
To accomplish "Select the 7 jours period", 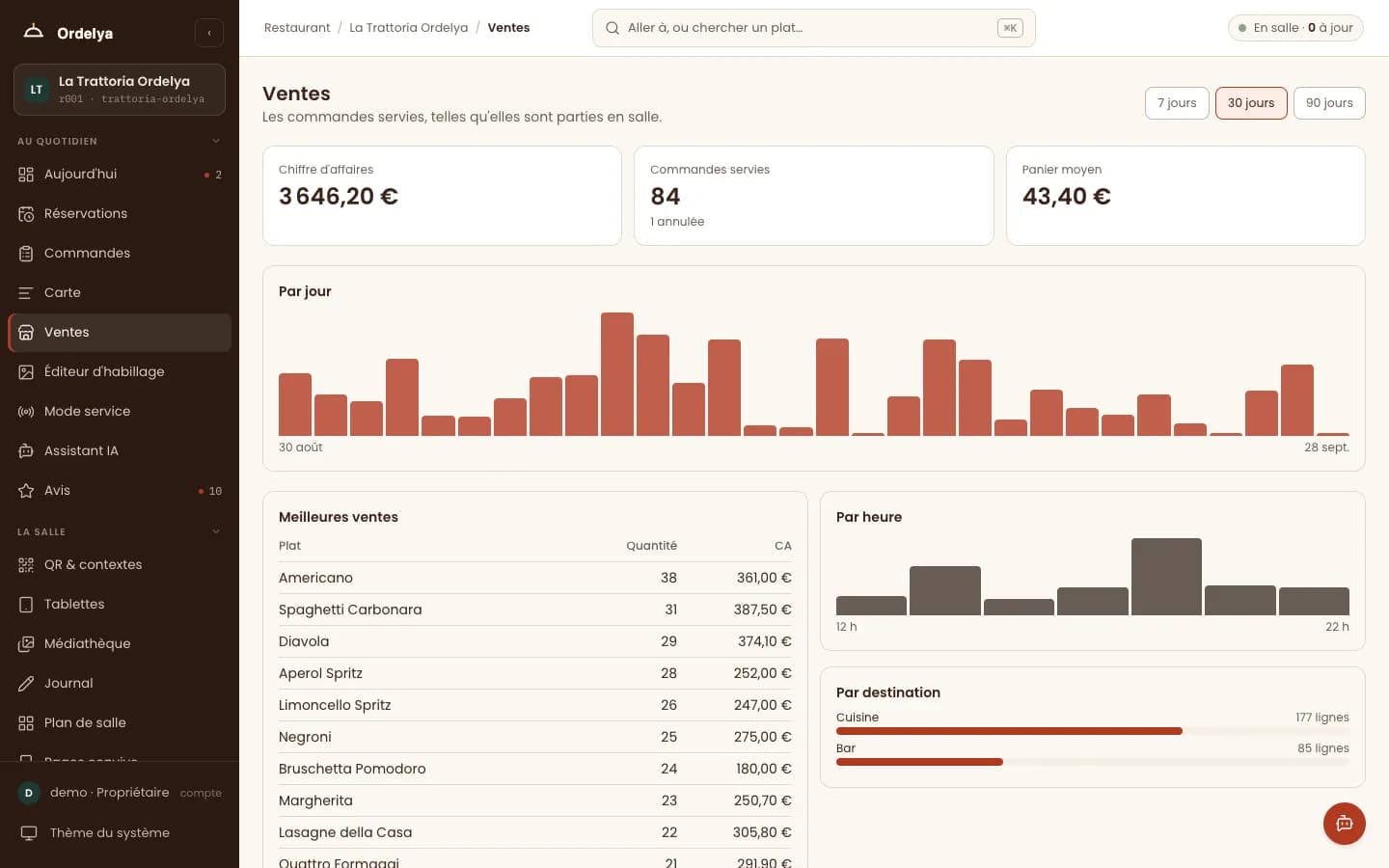I will tap(1177, 103).
